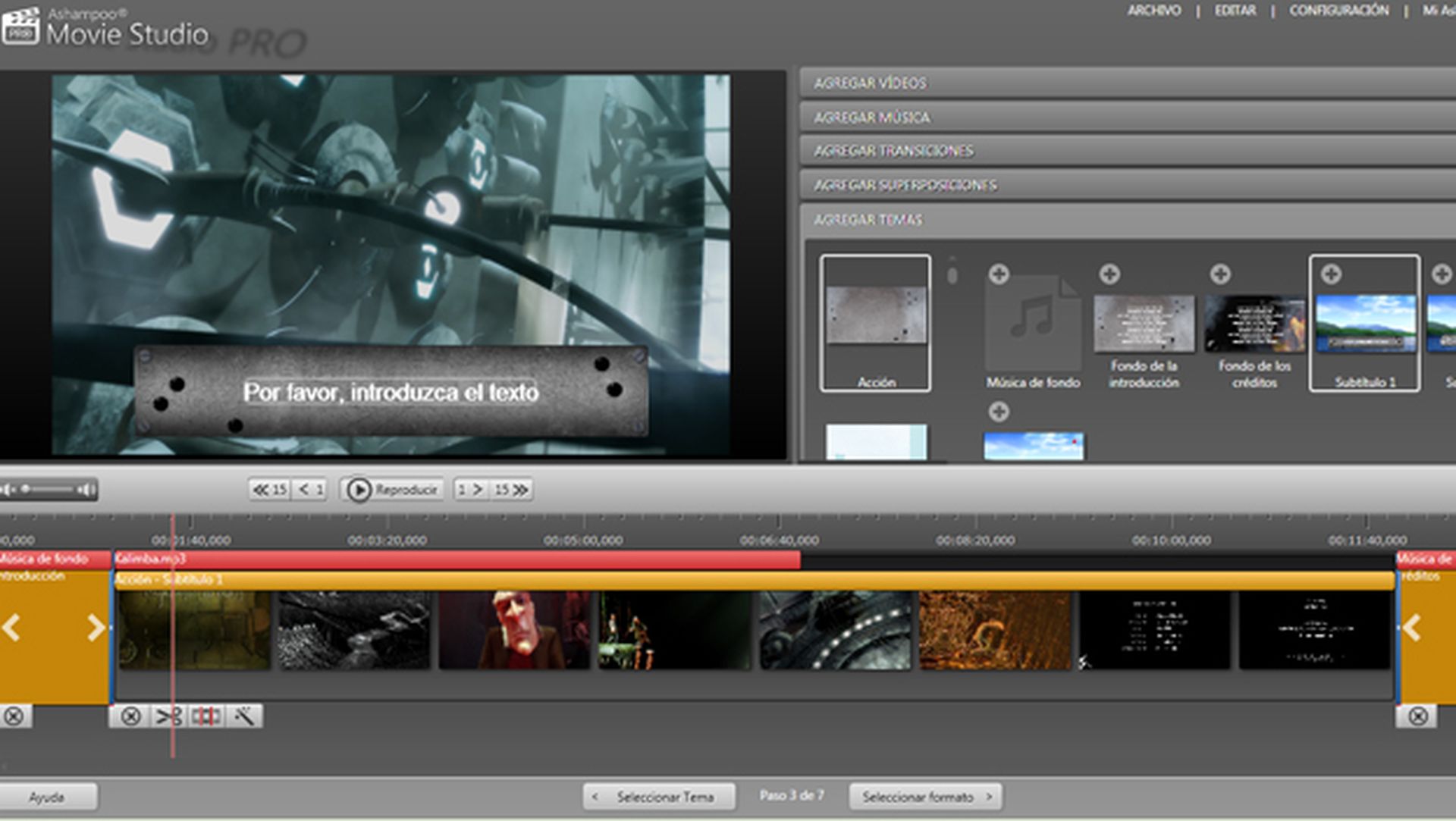The image size is (1456, 821).
Task: Click the skip back 15 frames control
Action: pos(269,489)
